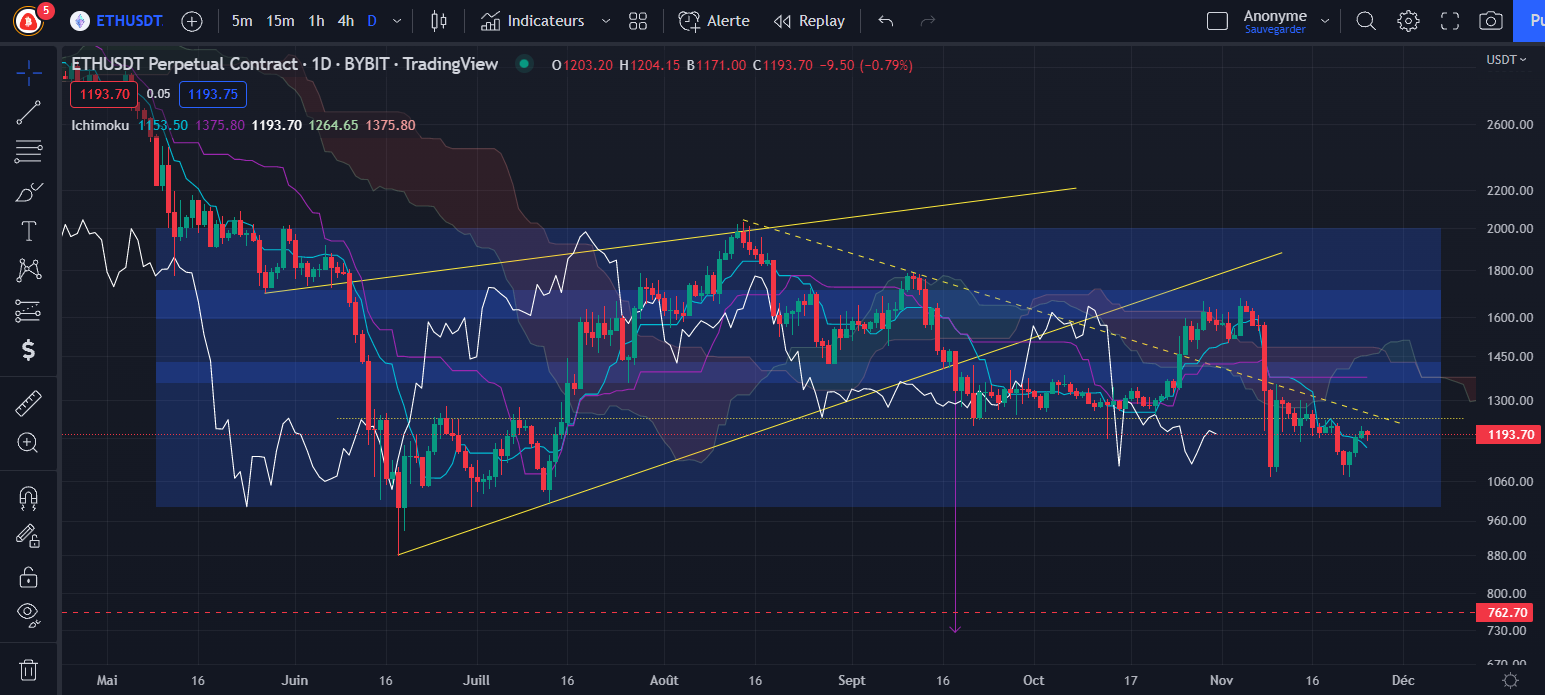
Task: Open the chart style candles dropdown
Action: click(x=438, y=20)
